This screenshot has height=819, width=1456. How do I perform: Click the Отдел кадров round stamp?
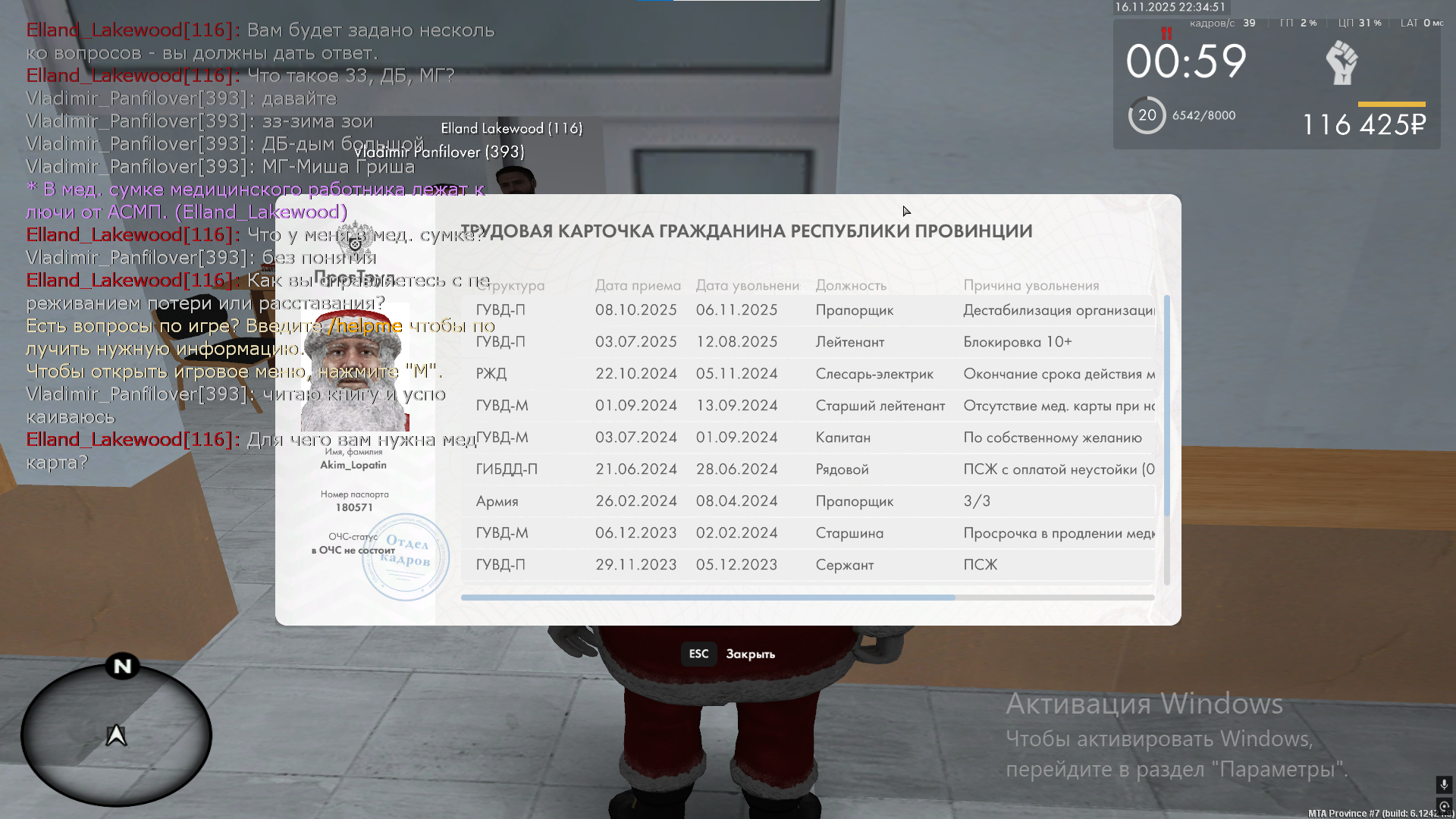point(406,557)
